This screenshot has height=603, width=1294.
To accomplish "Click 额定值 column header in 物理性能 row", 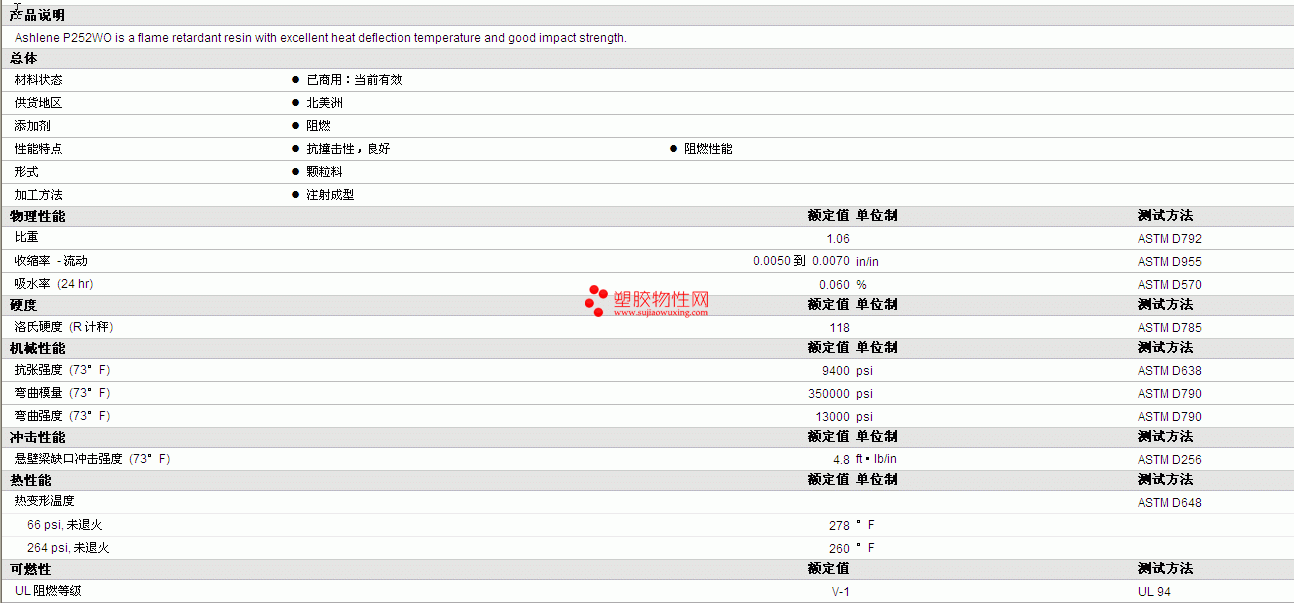I will click(829, 216).
